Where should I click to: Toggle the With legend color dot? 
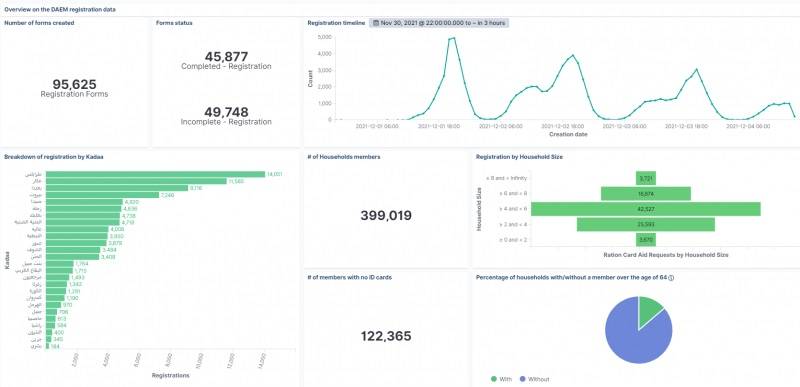(493, 379)
